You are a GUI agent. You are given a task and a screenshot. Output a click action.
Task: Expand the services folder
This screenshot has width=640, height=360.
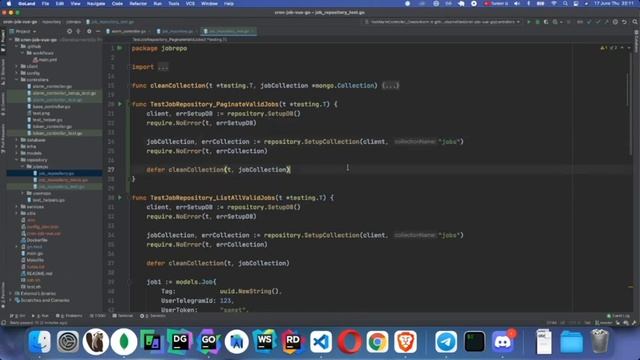pyautogui.click(x=18, y=207)
